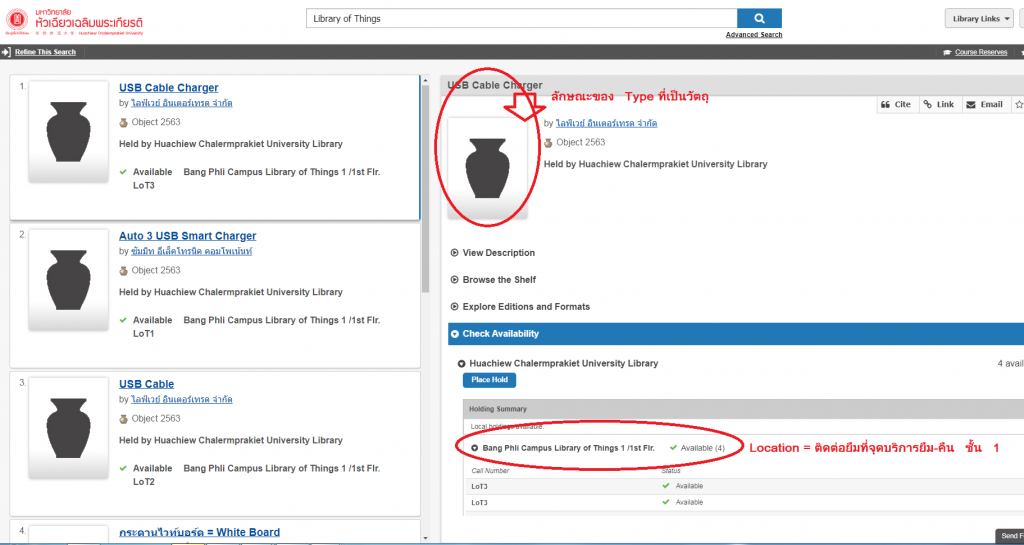Click LoT2 call number text
The width and height of the screenshot is (1024, 545).
click(x=143, y=482)
